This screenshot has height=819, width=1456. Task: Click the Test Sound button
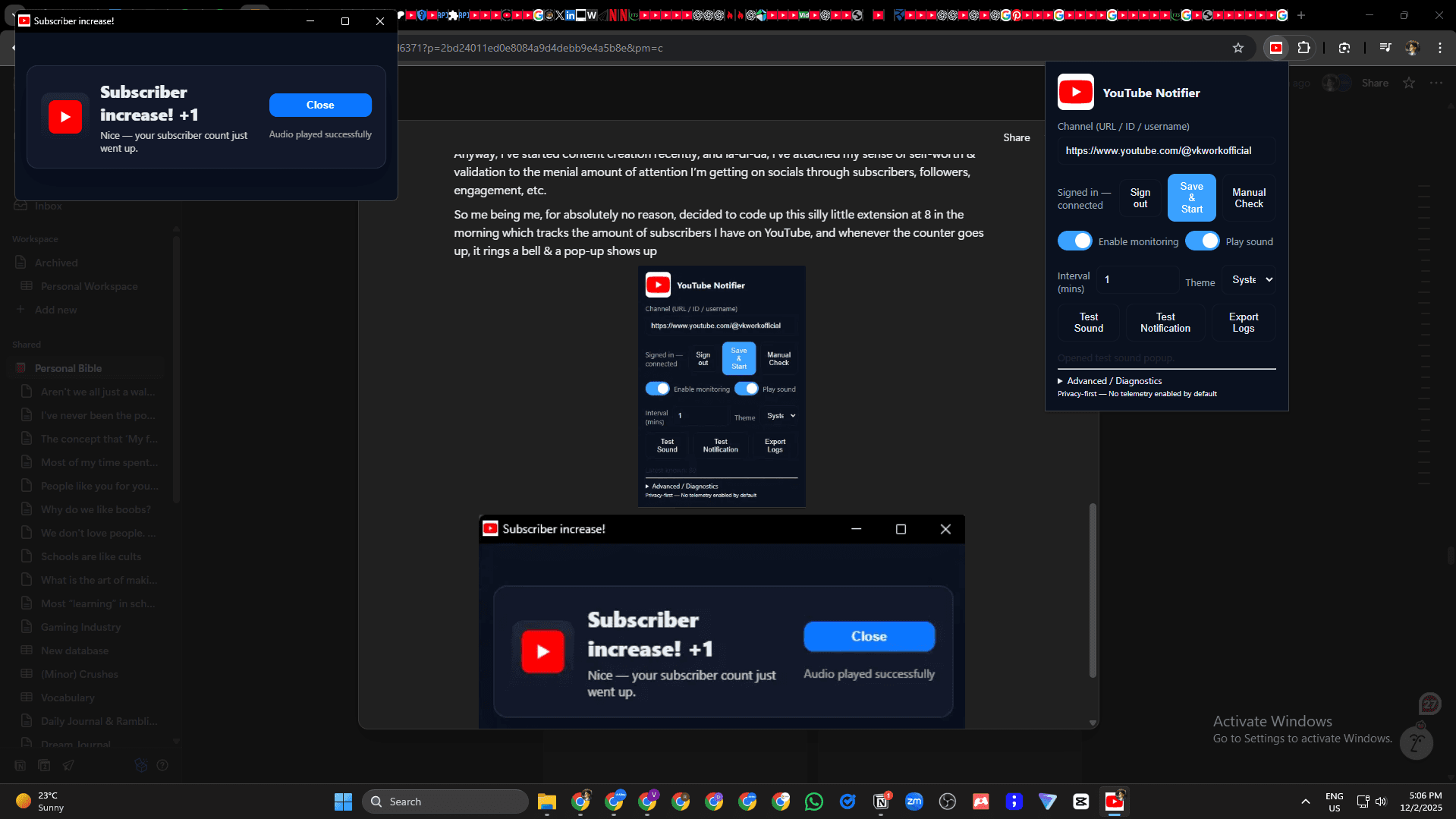[1089, 323]
